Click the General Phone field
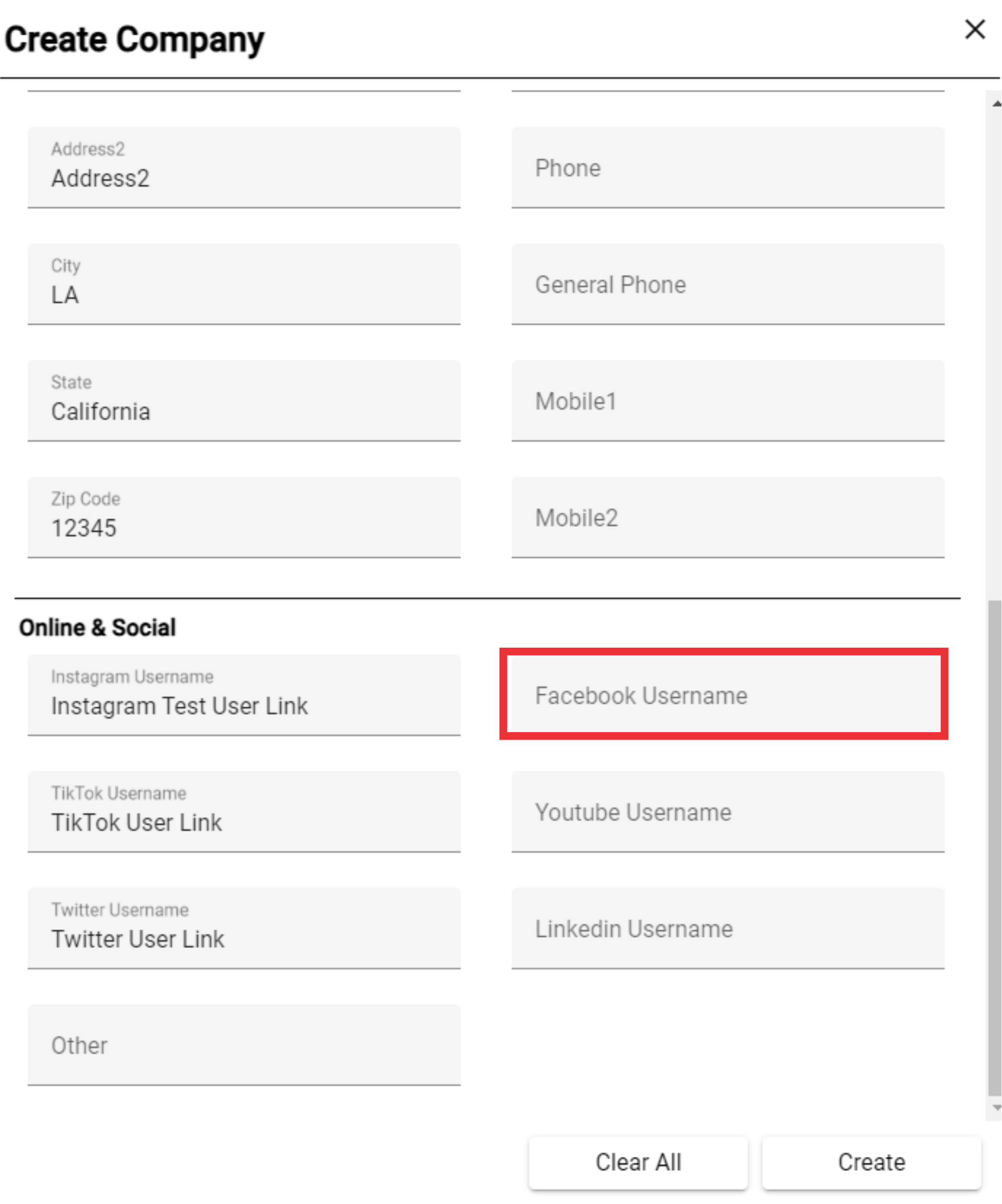 728,284
